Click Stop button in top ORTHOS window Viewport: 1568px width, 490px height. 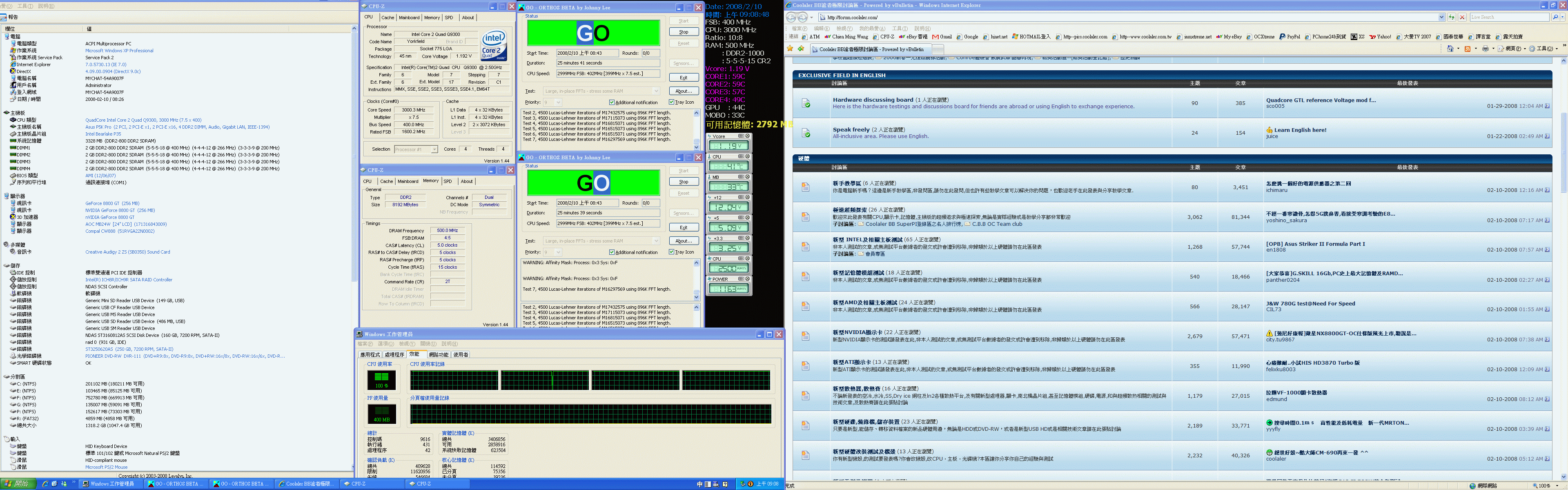click(x=684, y=32)
